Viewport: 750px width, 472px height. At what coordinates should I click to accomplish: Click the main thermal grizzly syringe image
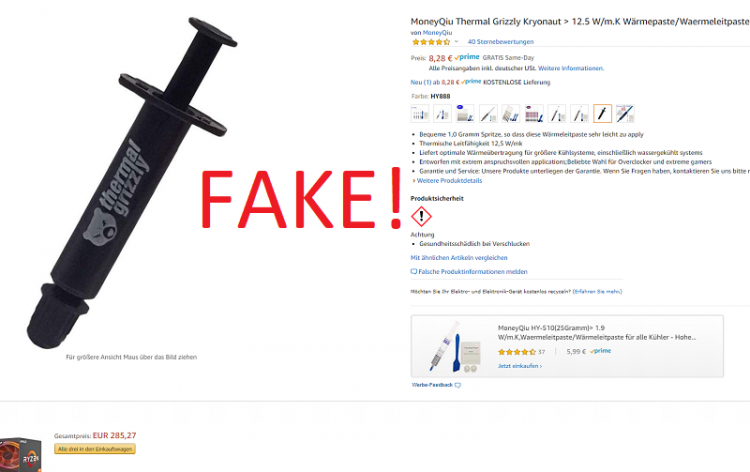[131, 183]
